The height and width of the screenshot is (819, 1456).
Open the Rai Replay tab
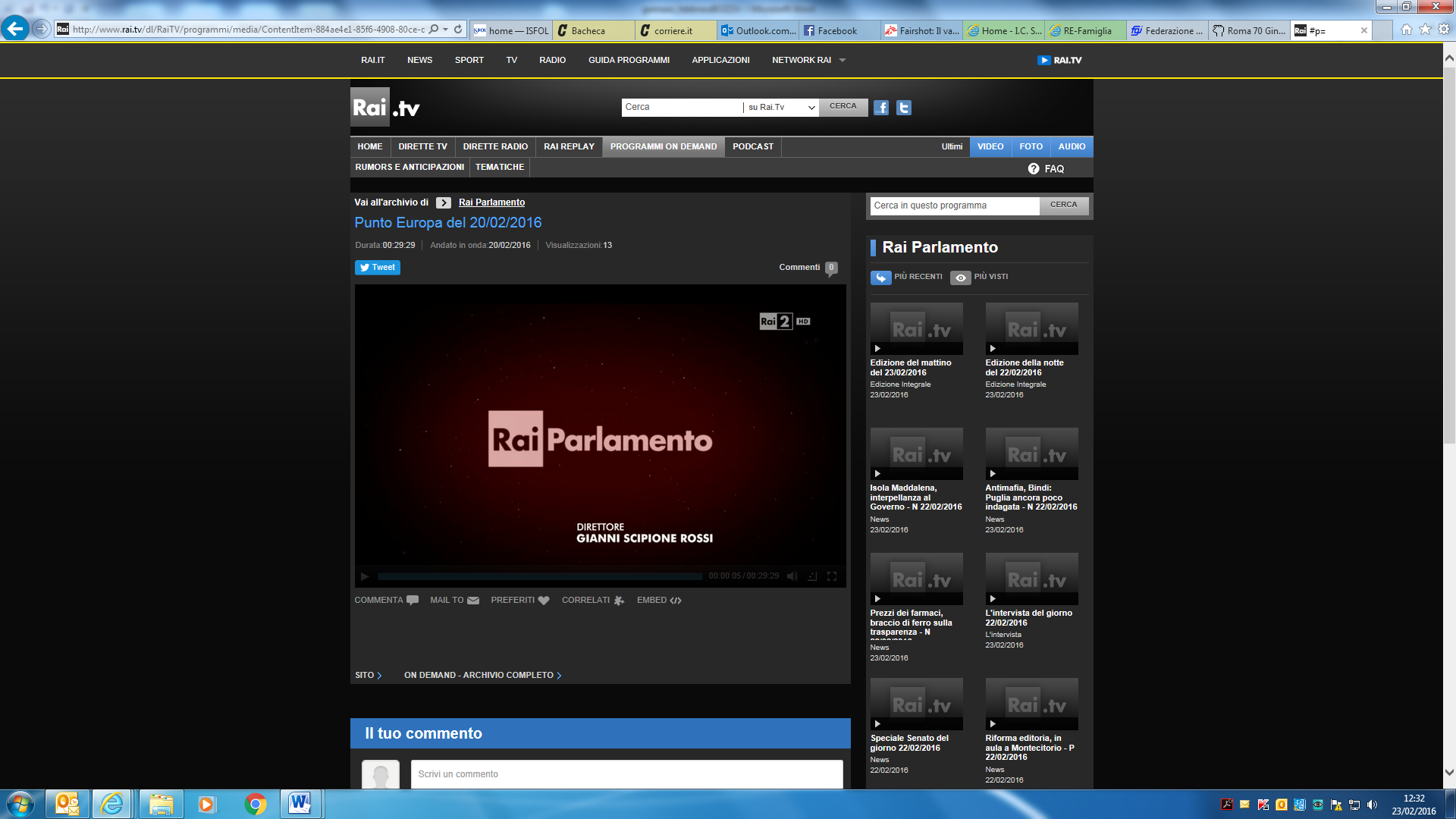click(x=569, y=147)
